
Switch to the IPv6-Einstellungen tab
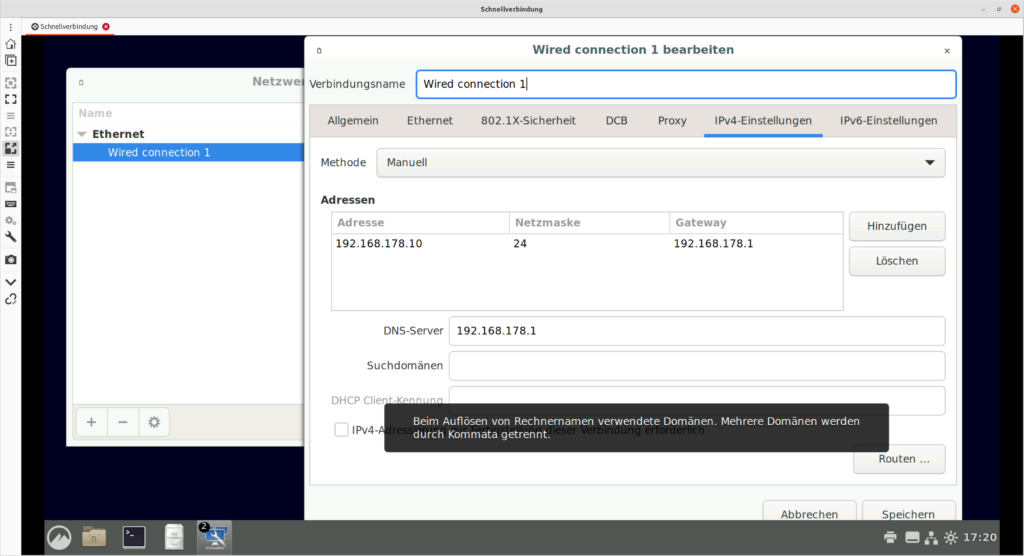(x=888, y=120)
